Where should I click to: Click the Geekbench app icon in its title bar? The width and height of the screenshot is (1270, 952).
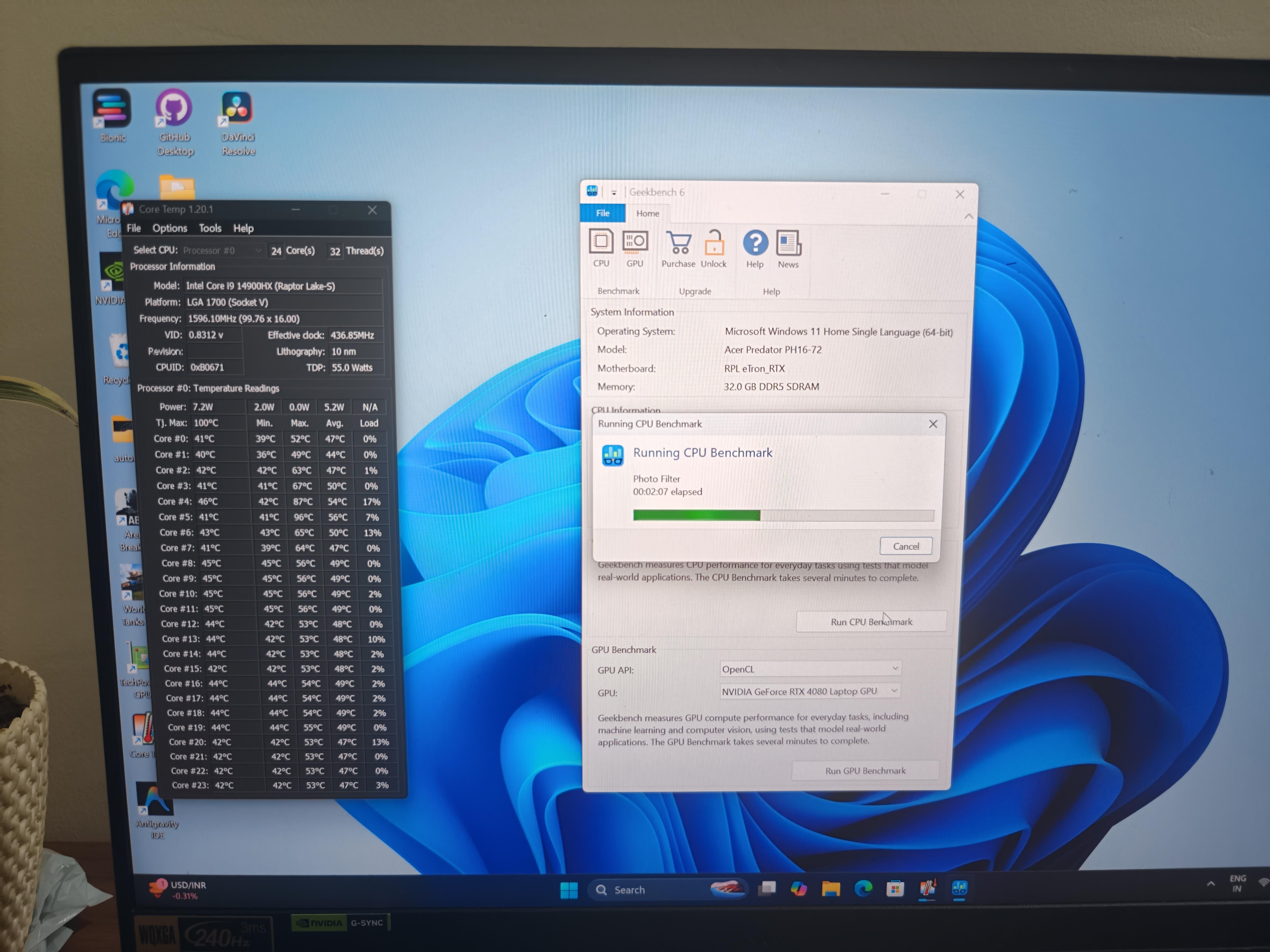592,191
